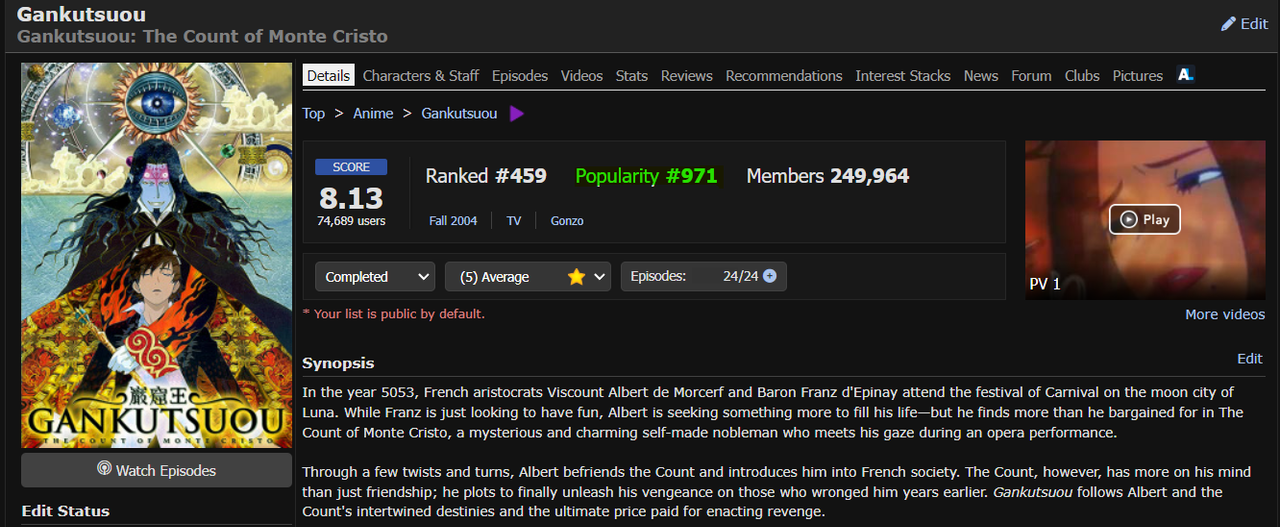
Task: Click 'Your list is public by default' notice
Action: pyautogui.click(x=394, y=314)
